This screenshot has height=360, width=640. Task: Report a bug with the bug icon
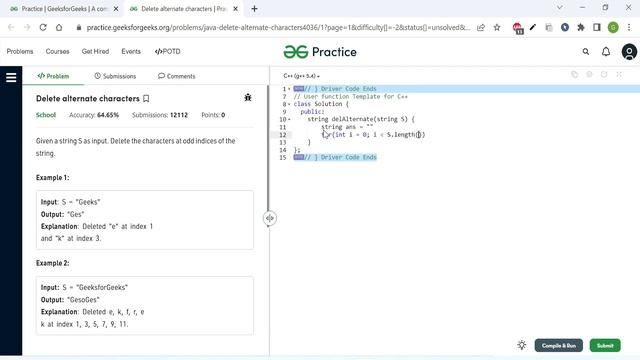tap(248, 97)
